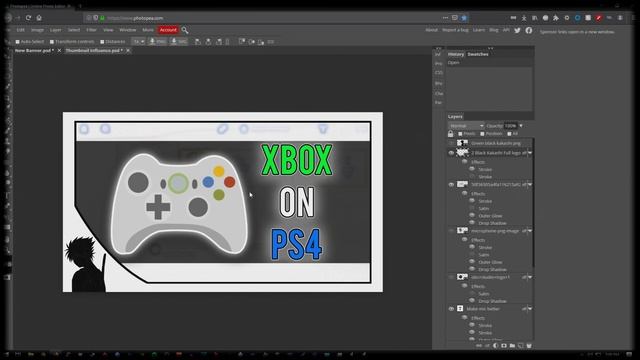The image size is (640, 360).
Task: Open the Image menu
Action: click(x=37, y=30)
